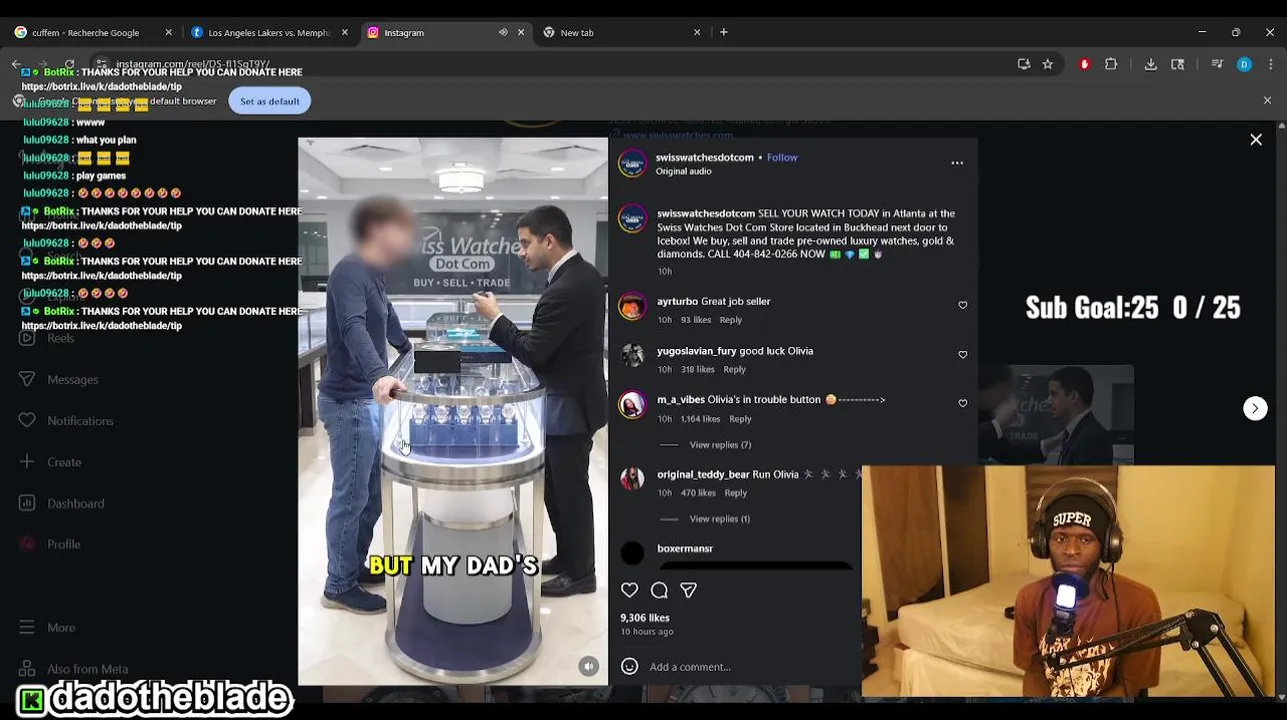The width and height of the screenshot is (1287, 720).
Task: Open the comment bubble icon under the reel
Action: coord(659,590)
